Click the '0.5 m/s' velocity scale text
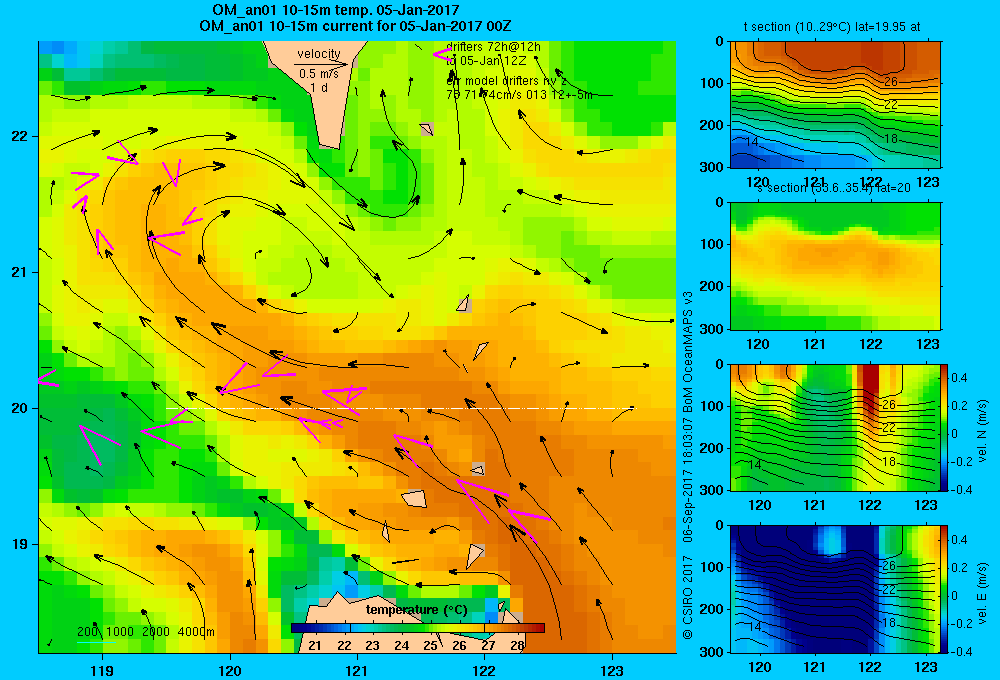The image size is (1000, 680). (x=319, y=74)
